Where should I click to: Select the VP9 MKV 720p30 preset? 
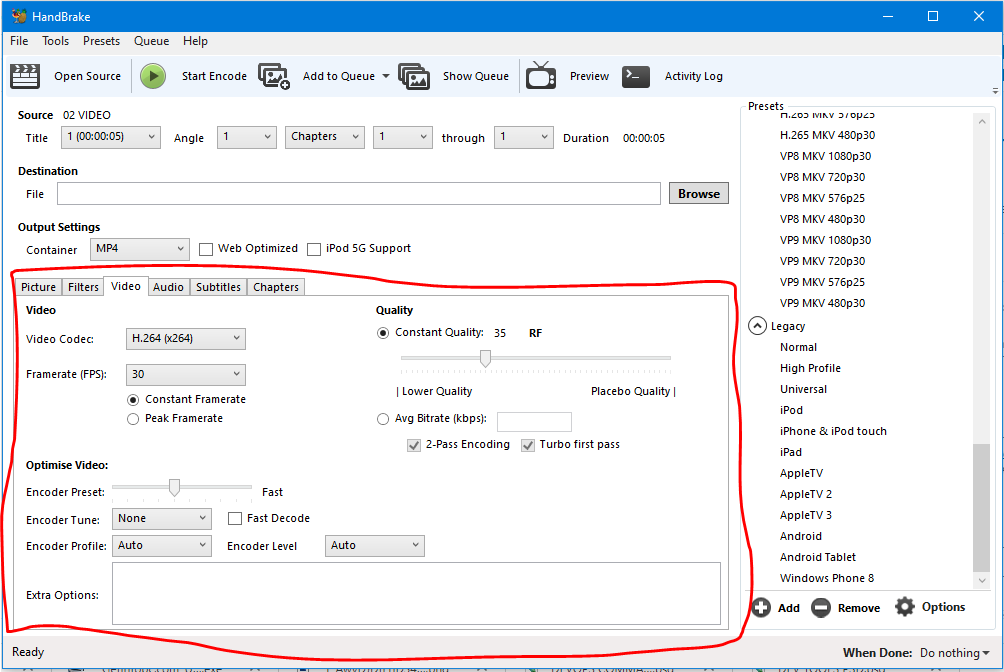click(822, 261)
